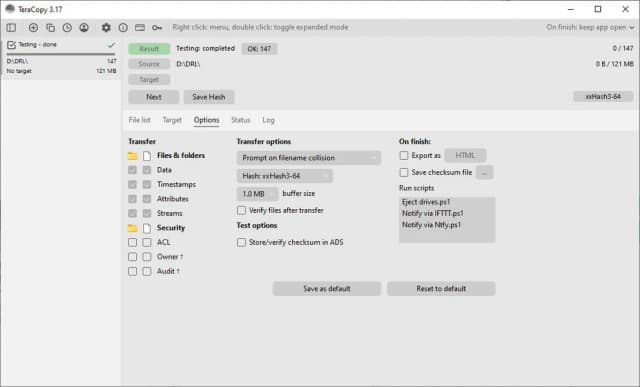
Task: Click the Files & folders folder icon
Action: (132, 156)
